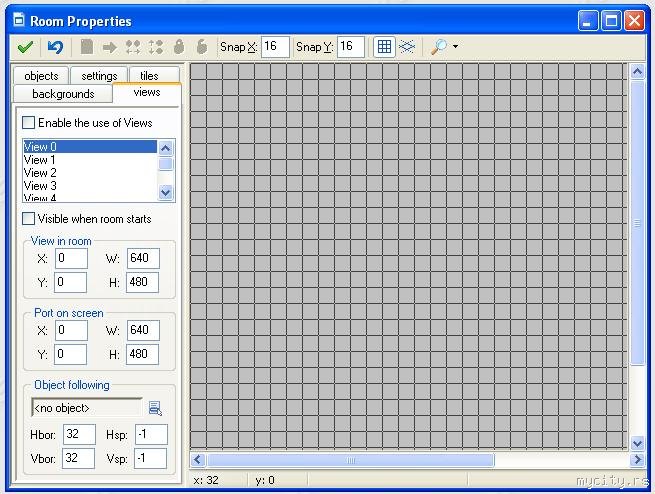Click the clear all instances page icon
The image size is (655, 494).
[87, 46]
